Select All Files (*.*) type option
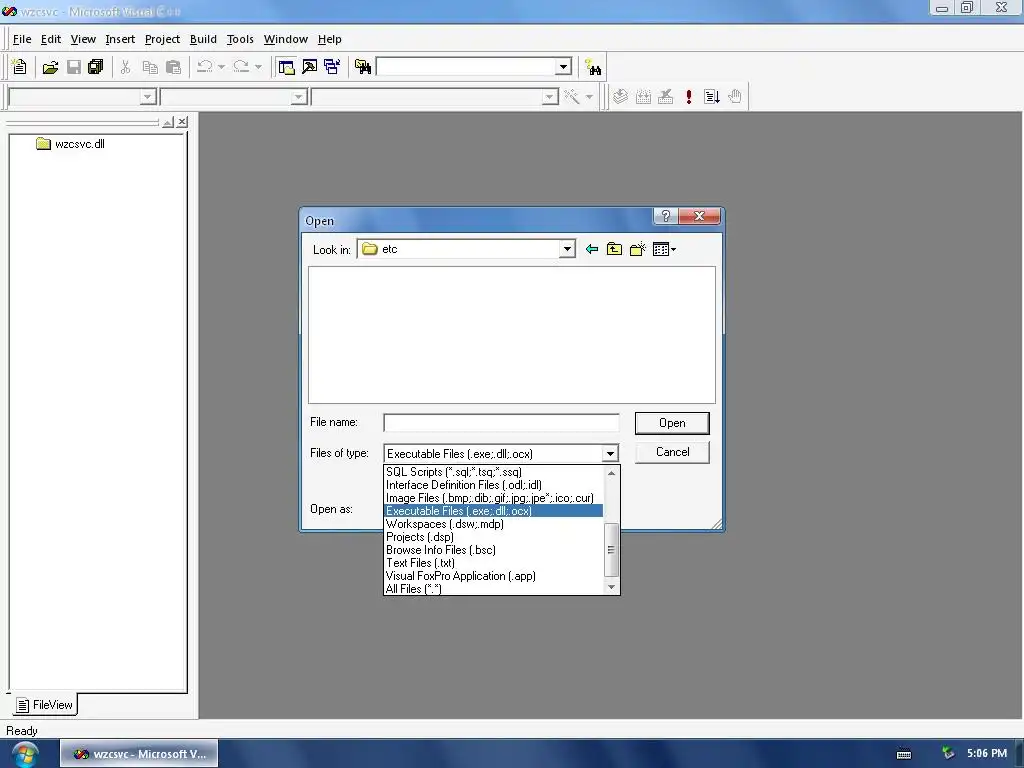This screenshot has width=1024, height=768. point(493,589)
